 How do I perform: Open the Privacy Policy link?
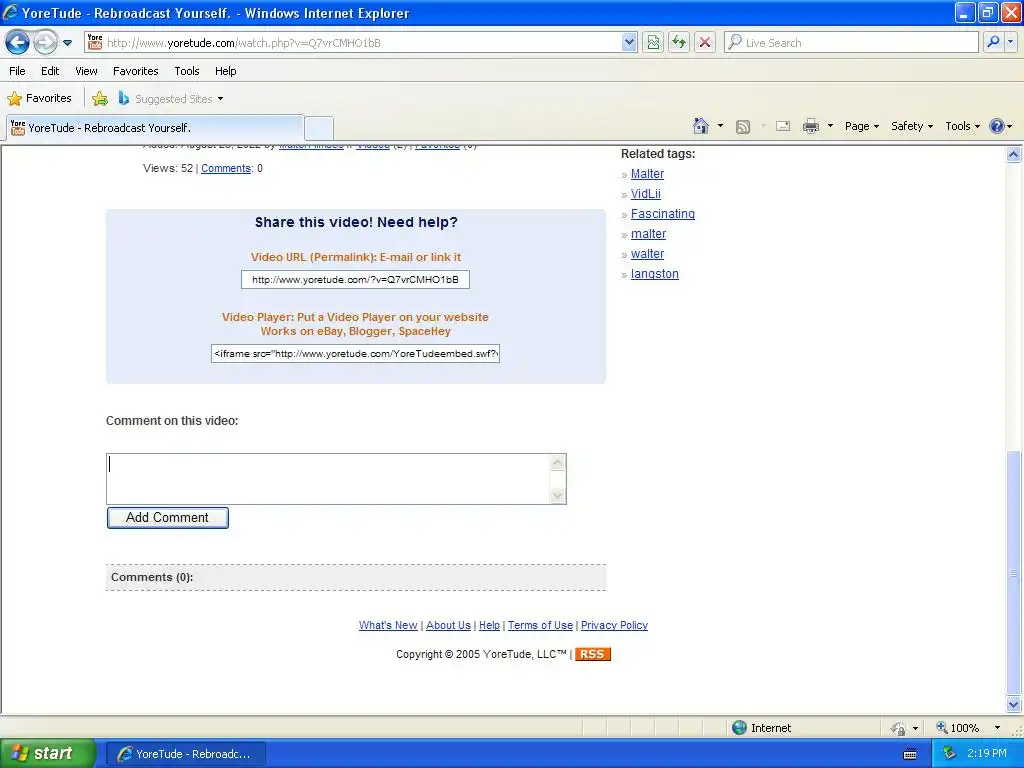tap(615, 626)
